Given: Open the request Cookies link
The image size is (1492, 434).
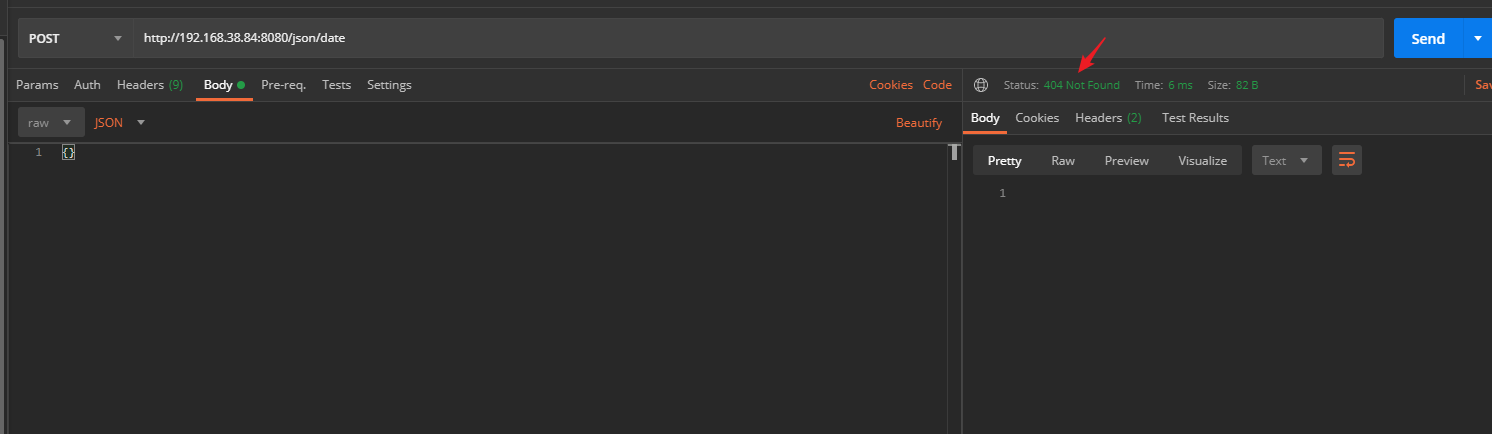Looking at the screenshot, I should 891,85.
